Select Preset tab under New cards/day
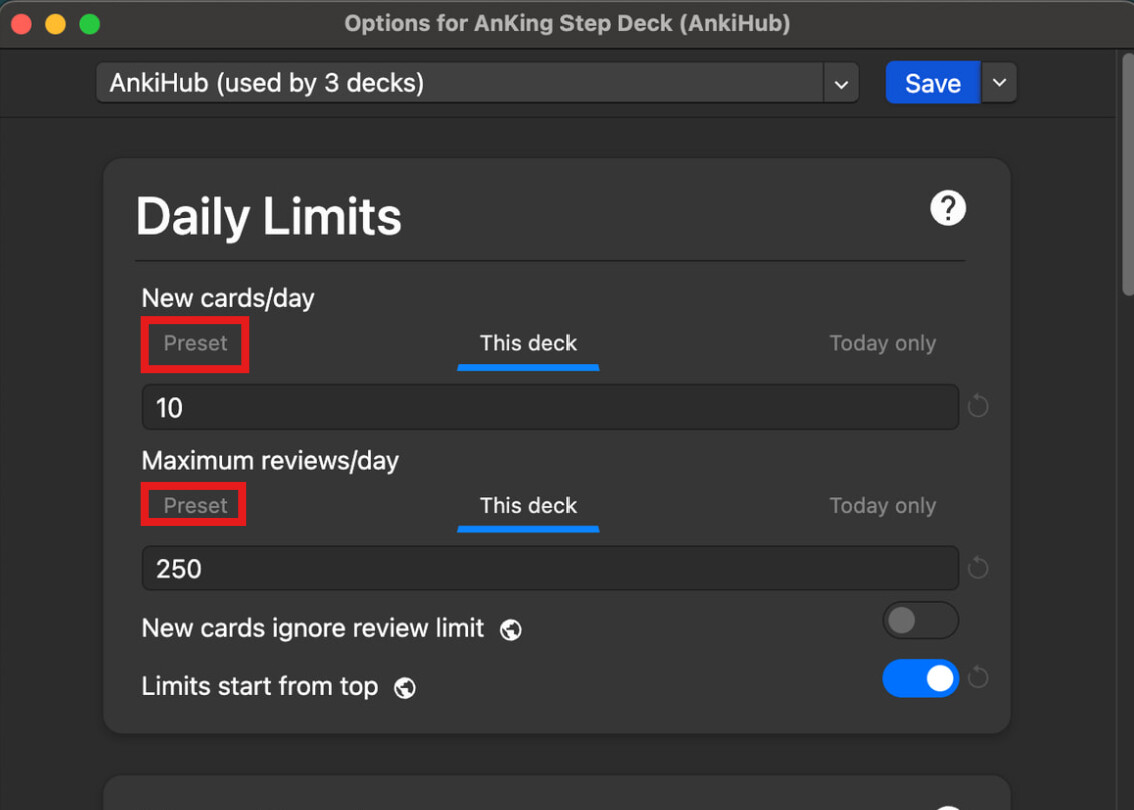 pyautogui.click(x=195, y=344)
